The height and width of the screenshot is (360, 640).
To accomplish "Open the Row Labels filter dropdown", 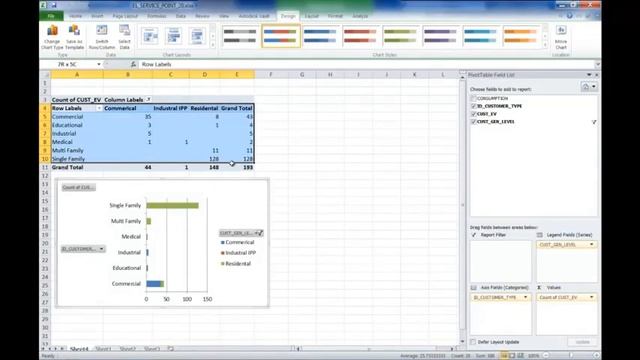I will coord(99,108).
